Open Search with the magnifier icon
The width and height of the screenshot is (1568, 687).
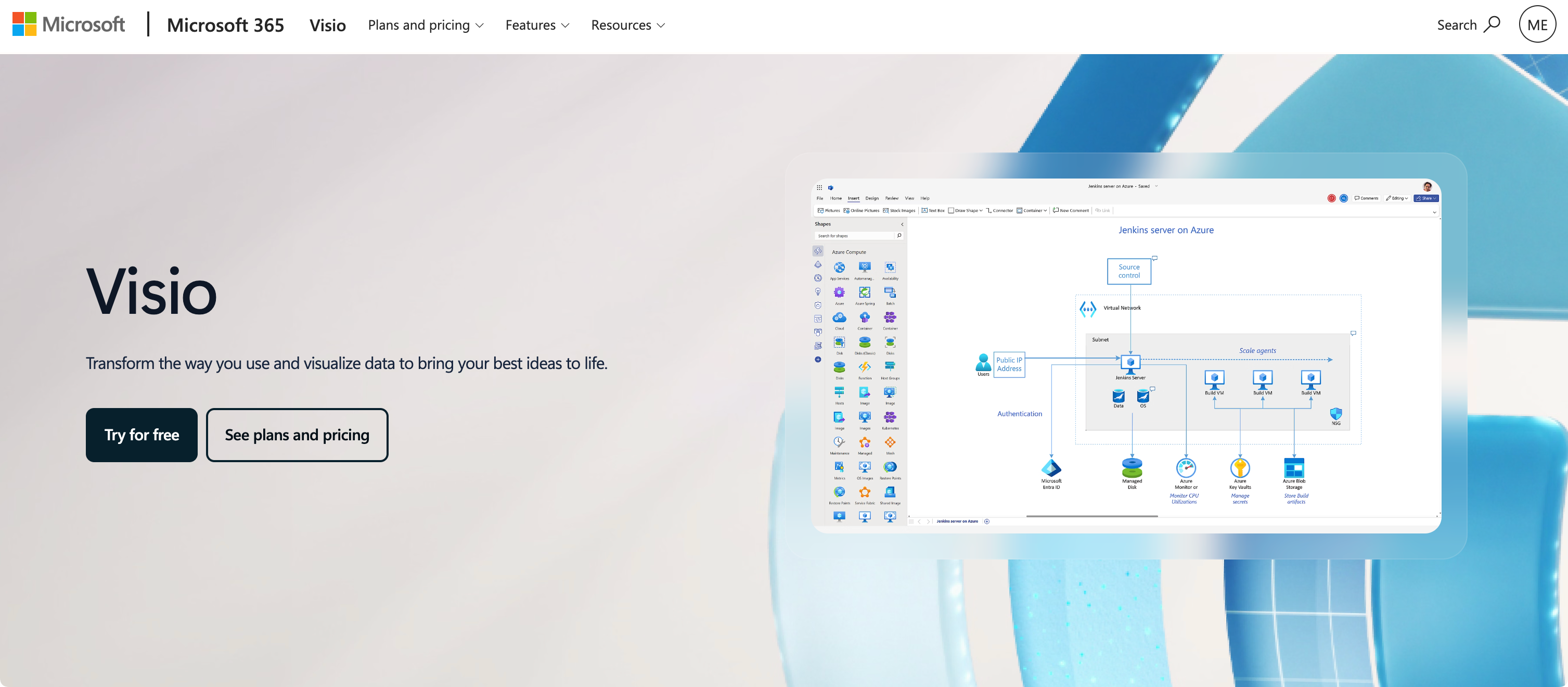click(x=1469, y=25)
